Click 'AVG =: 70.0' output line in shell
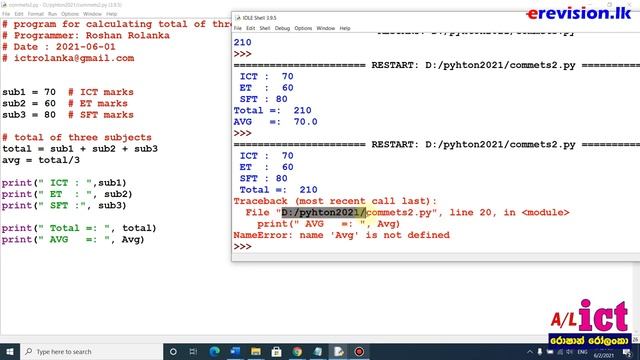640x360 pixels. (x=276, y=122)
